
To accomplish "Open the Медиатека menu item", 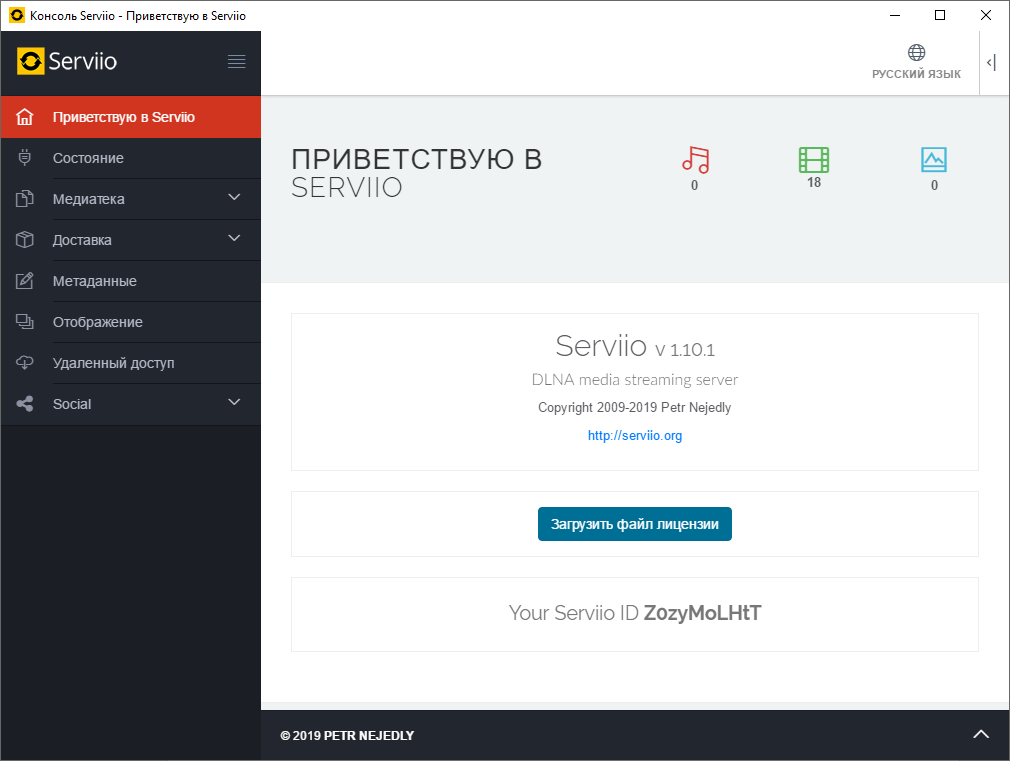I will point(131,199).
